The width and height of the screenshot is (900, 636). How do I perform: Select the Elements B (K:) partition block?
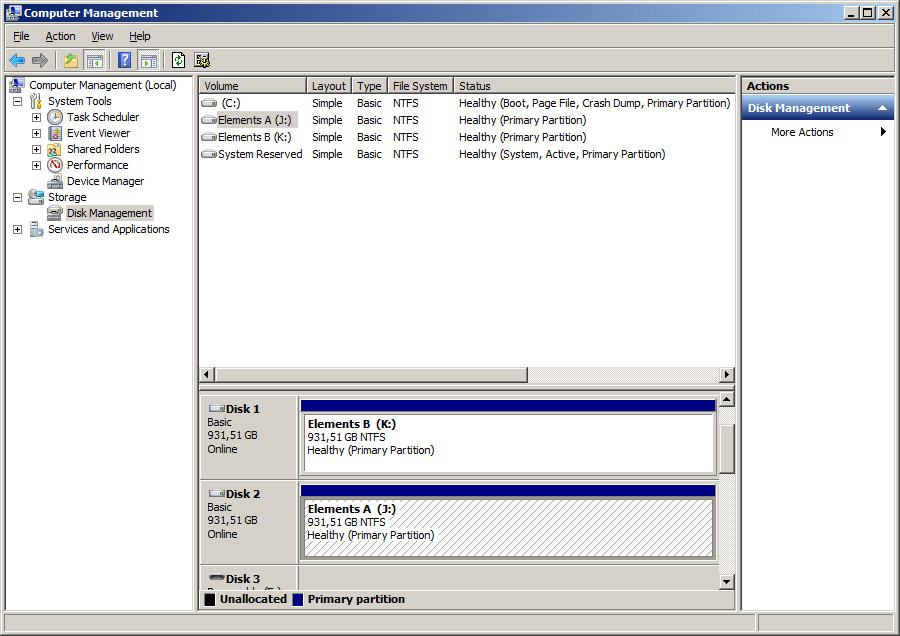(509, 443)
